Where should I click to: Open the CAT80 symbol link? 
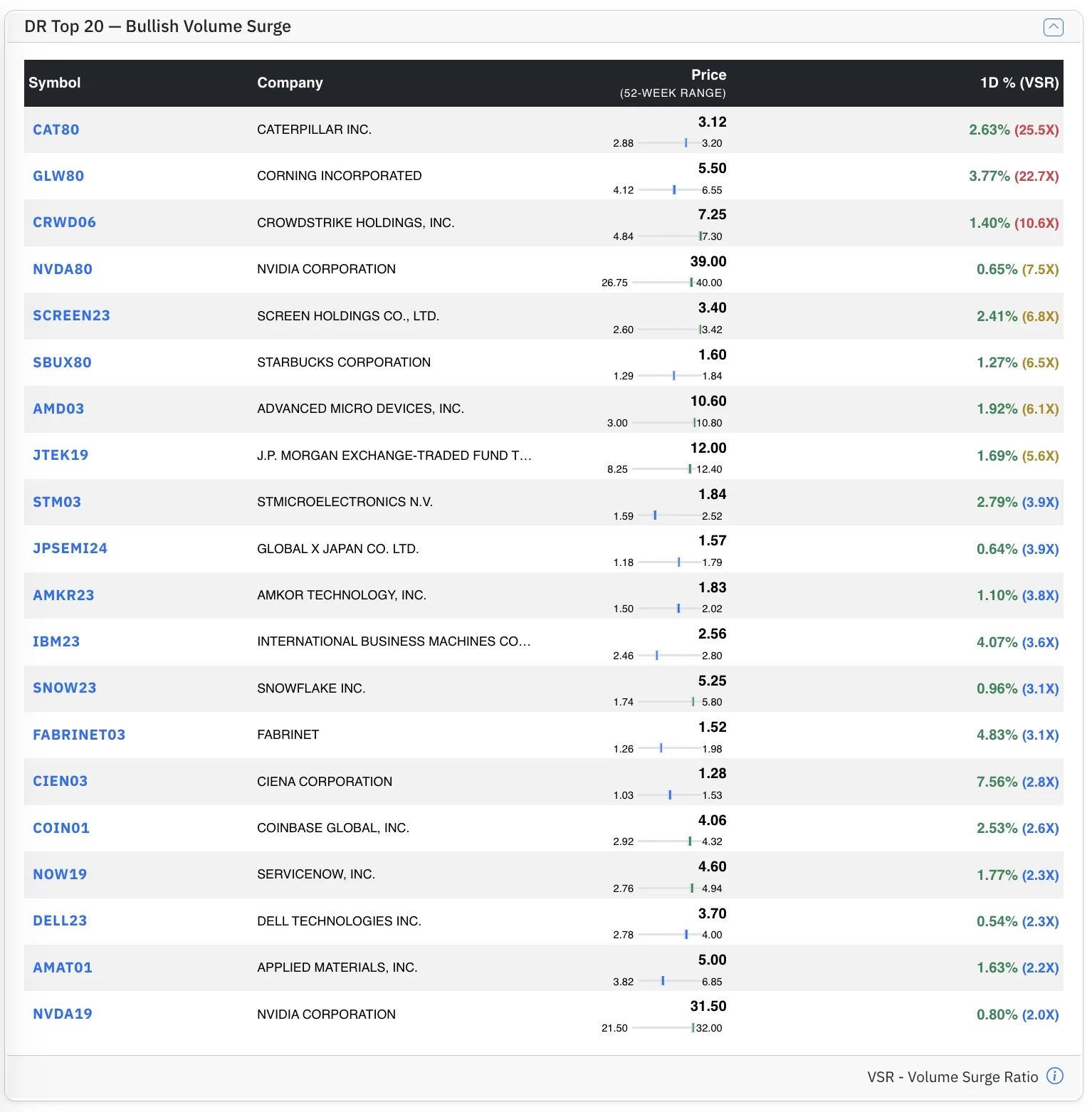coord(56,130)
